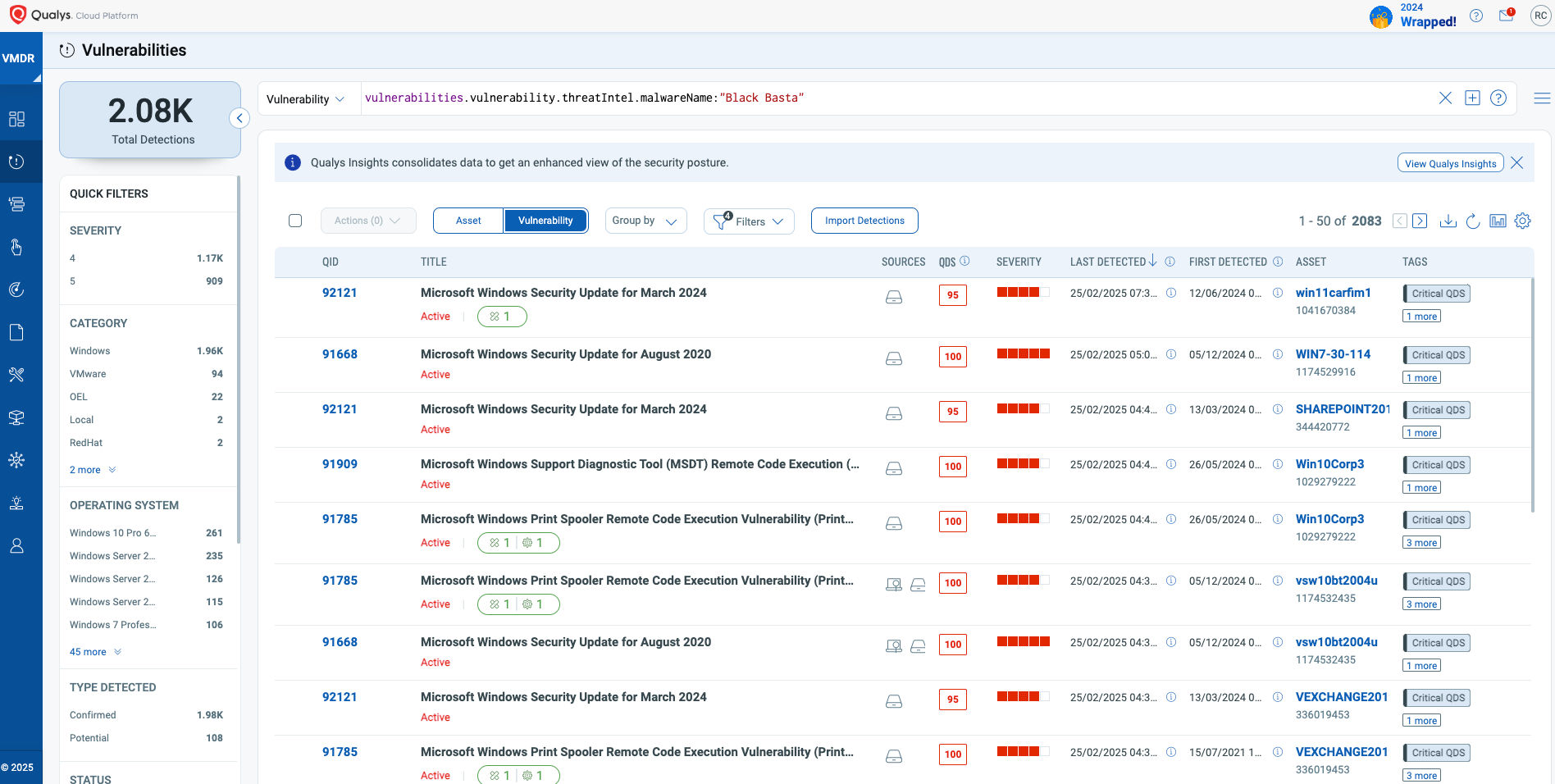The height and width of the screenshot is (784, 1555).
Task: Sort by QID column header
Action: click(x=331, y=262)
